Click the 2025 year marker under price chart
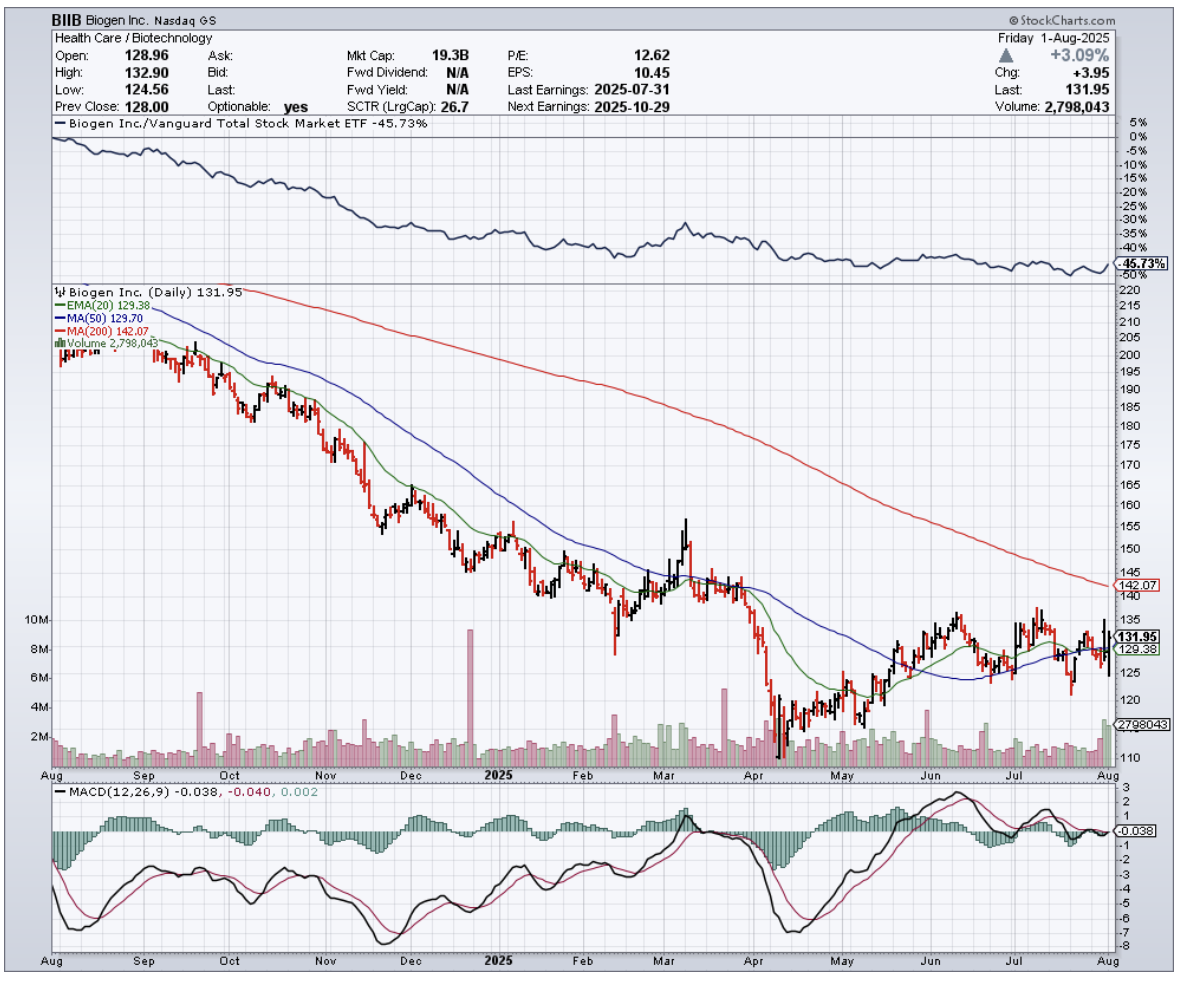The width and height of the screenshot is (1178, 982). pos(497,773)
